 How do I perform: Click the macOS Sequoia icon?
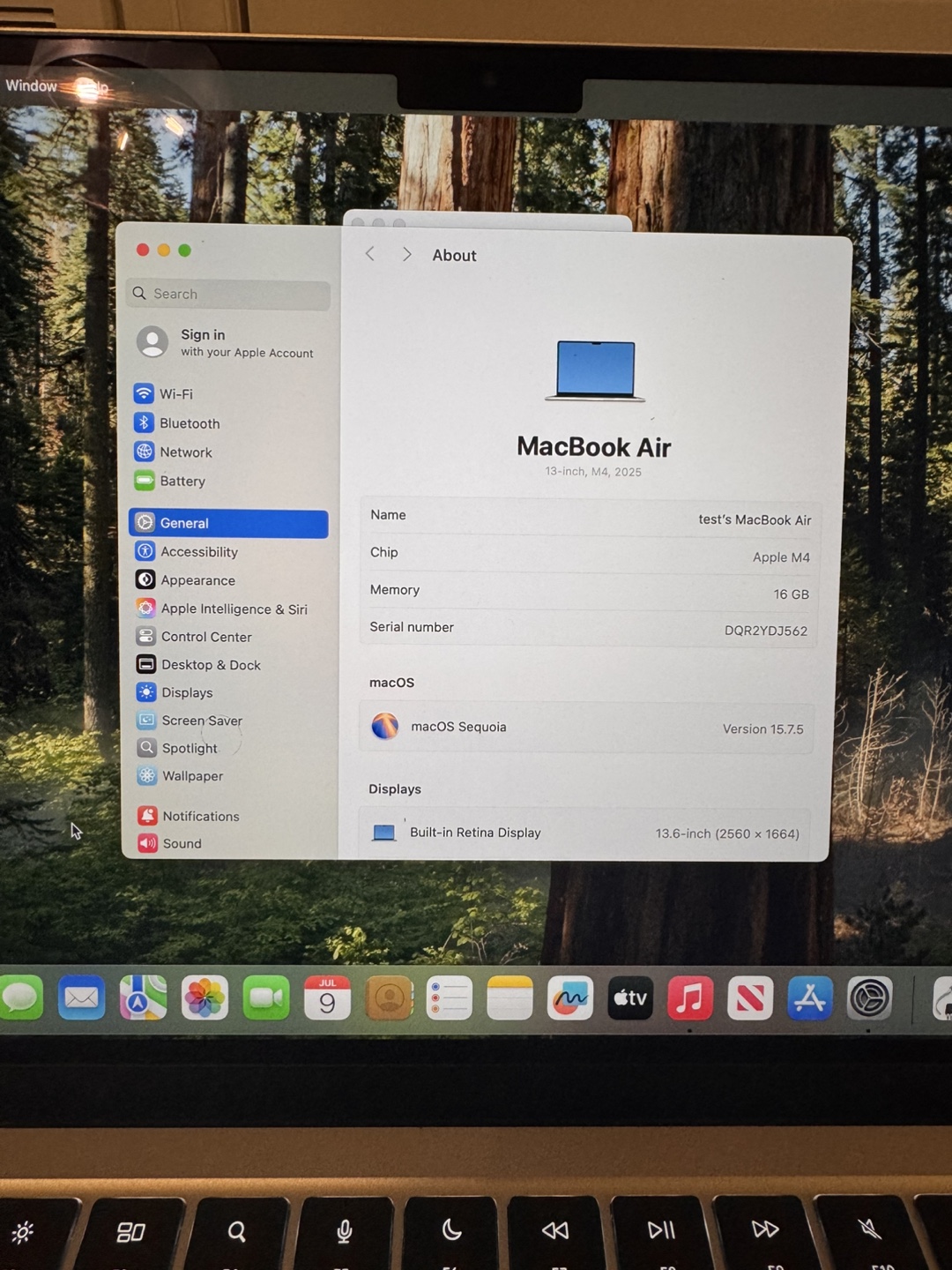point(385,726)
